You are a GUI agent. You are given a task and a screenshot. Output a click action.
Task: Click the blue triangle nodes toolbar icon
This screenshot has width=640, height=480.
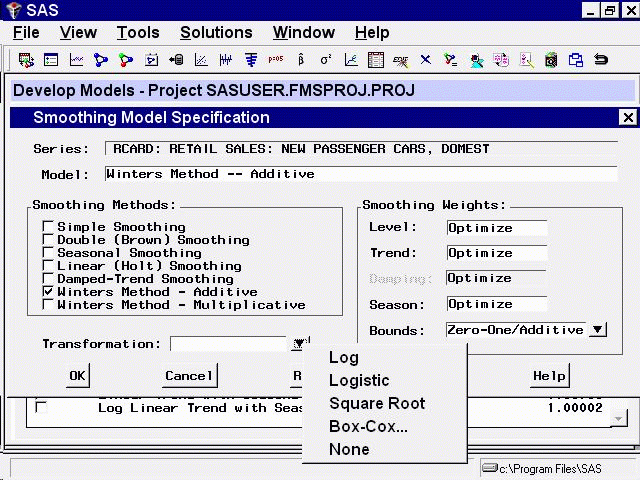click(x=101, y=60)
